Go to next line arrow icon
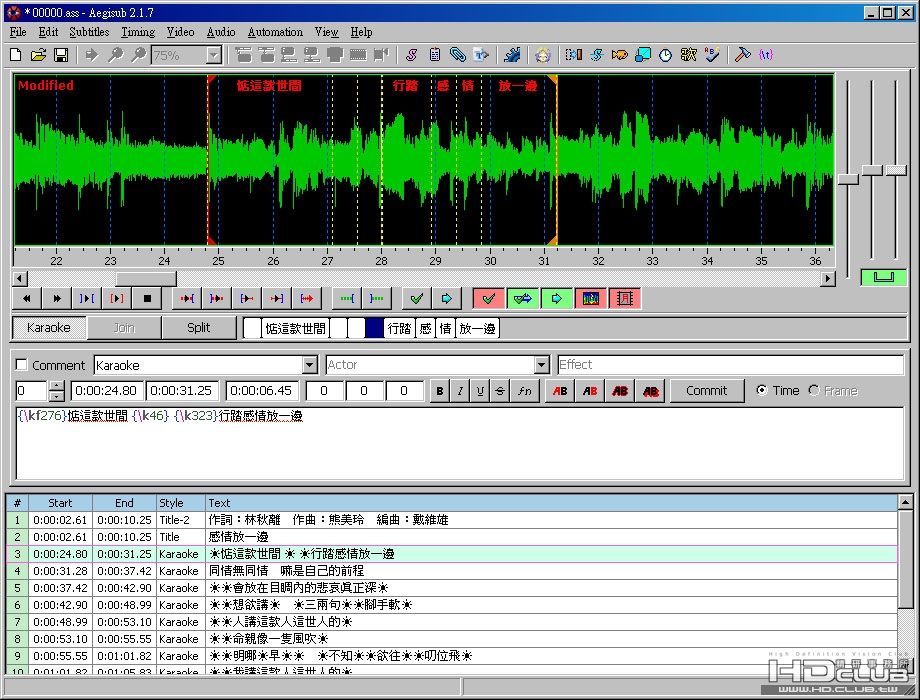The width and height of the screenshot is (920, 700). click(447, 299)
